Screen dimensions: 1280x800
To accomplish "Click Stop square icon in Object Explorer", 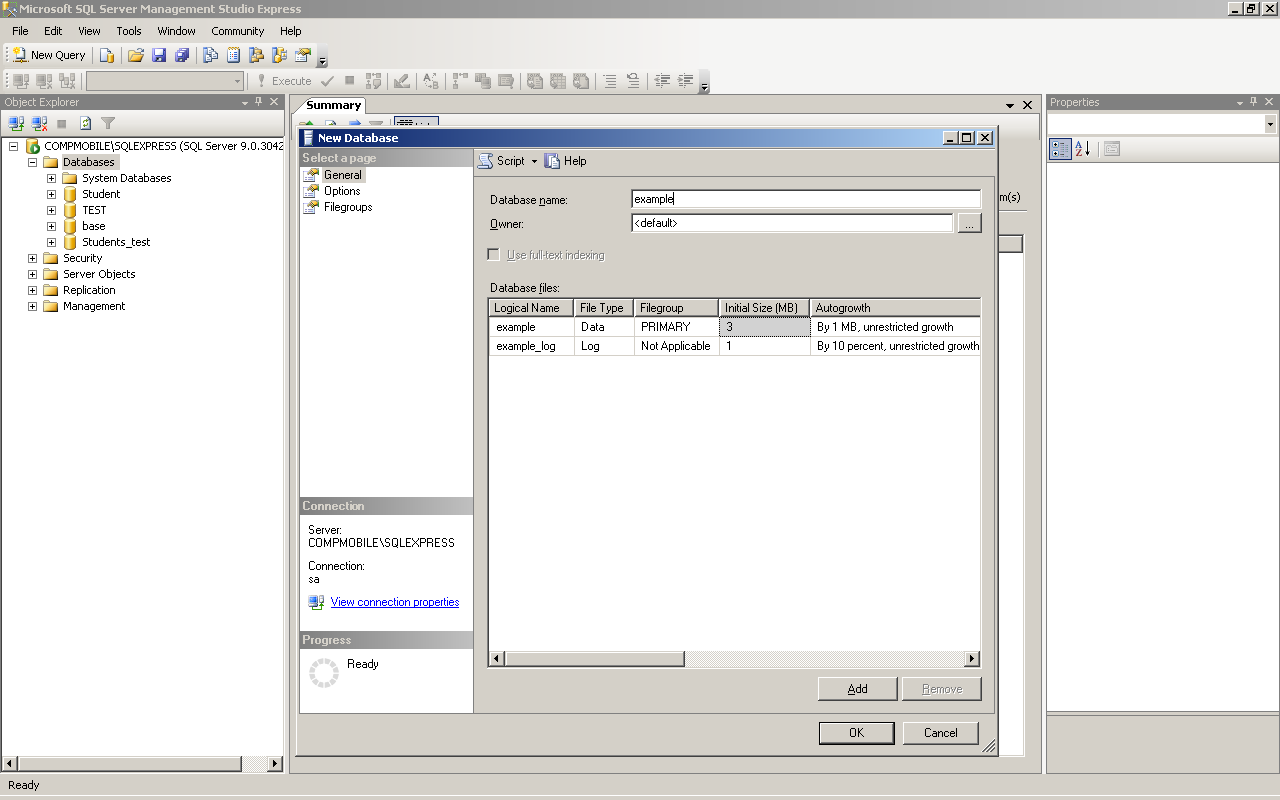I will [62, 123].
